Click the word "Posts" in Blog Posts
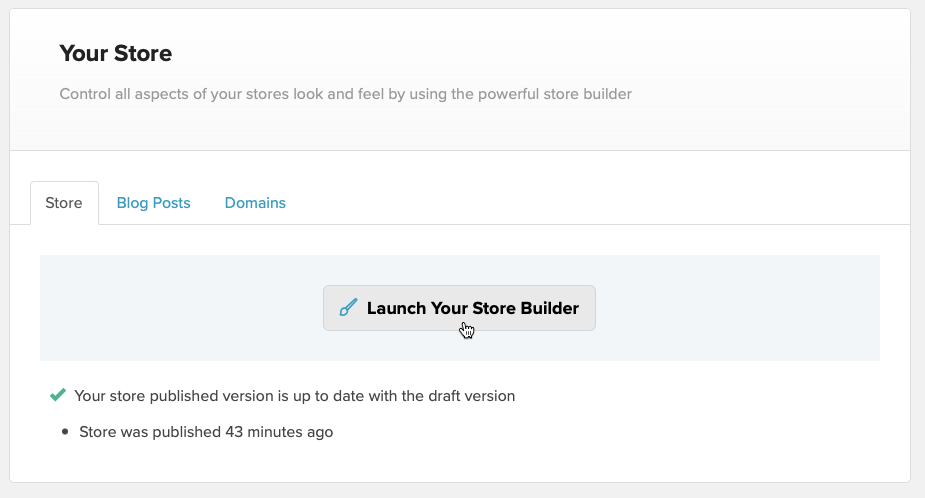Image resolution: width=925 pixels, height=498 pixels. pyautogui.click(x=171, y=203)
